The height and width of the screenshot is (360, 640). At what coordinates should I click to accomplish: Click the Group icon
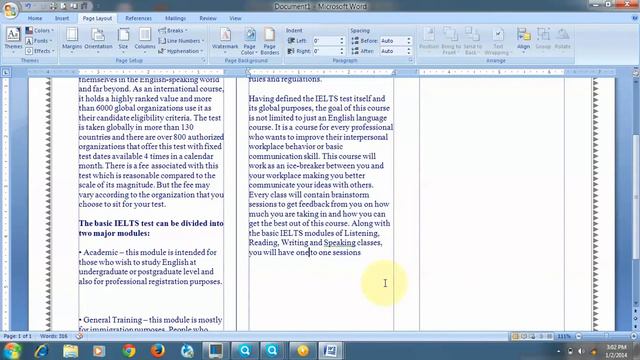coord(543,40)
